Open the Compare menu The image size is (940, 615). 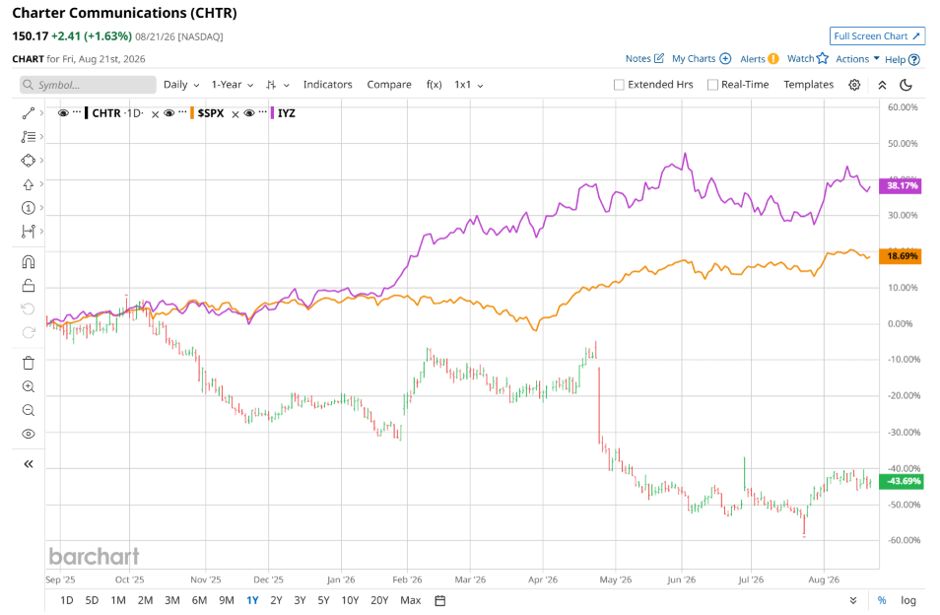(389, 85)
